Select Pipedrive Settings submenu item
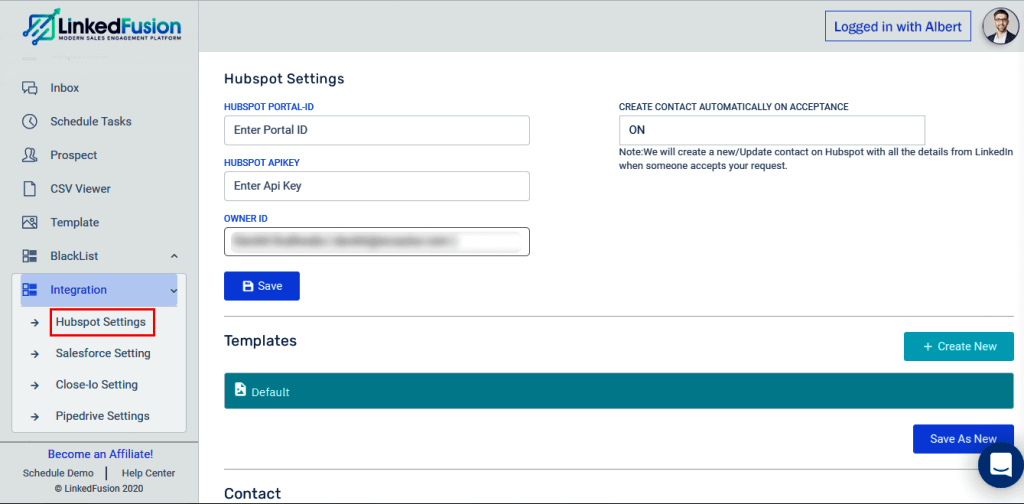The height and width of the screenshot is (504, 1024). pyautogui.click(x=103, y=416)
